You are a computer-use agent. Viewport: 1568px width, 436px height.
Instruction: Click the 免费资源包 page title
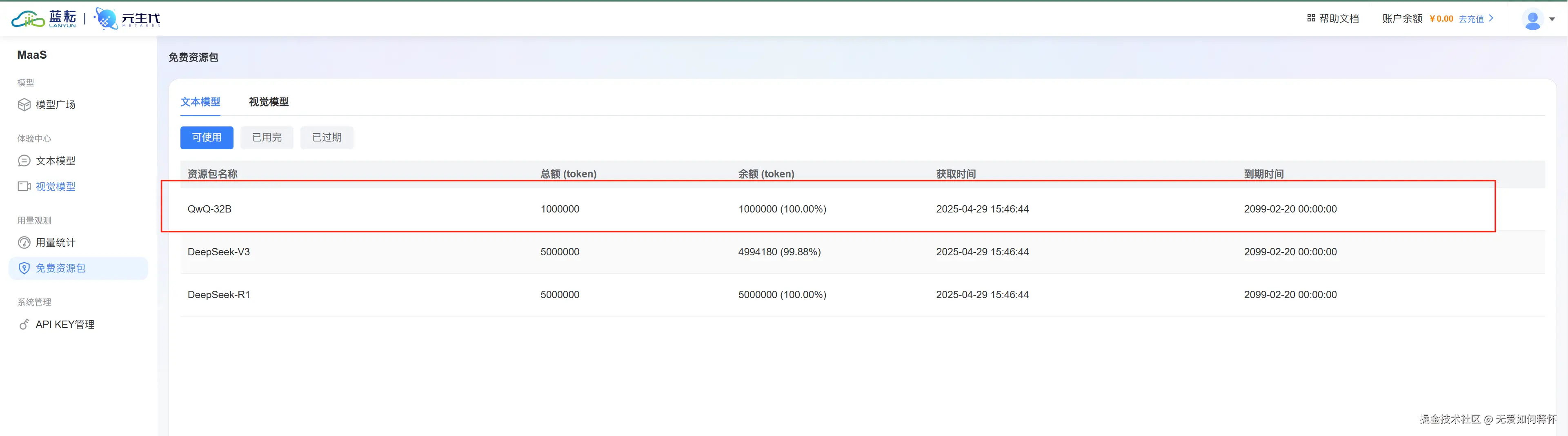[x=193, y=57]
